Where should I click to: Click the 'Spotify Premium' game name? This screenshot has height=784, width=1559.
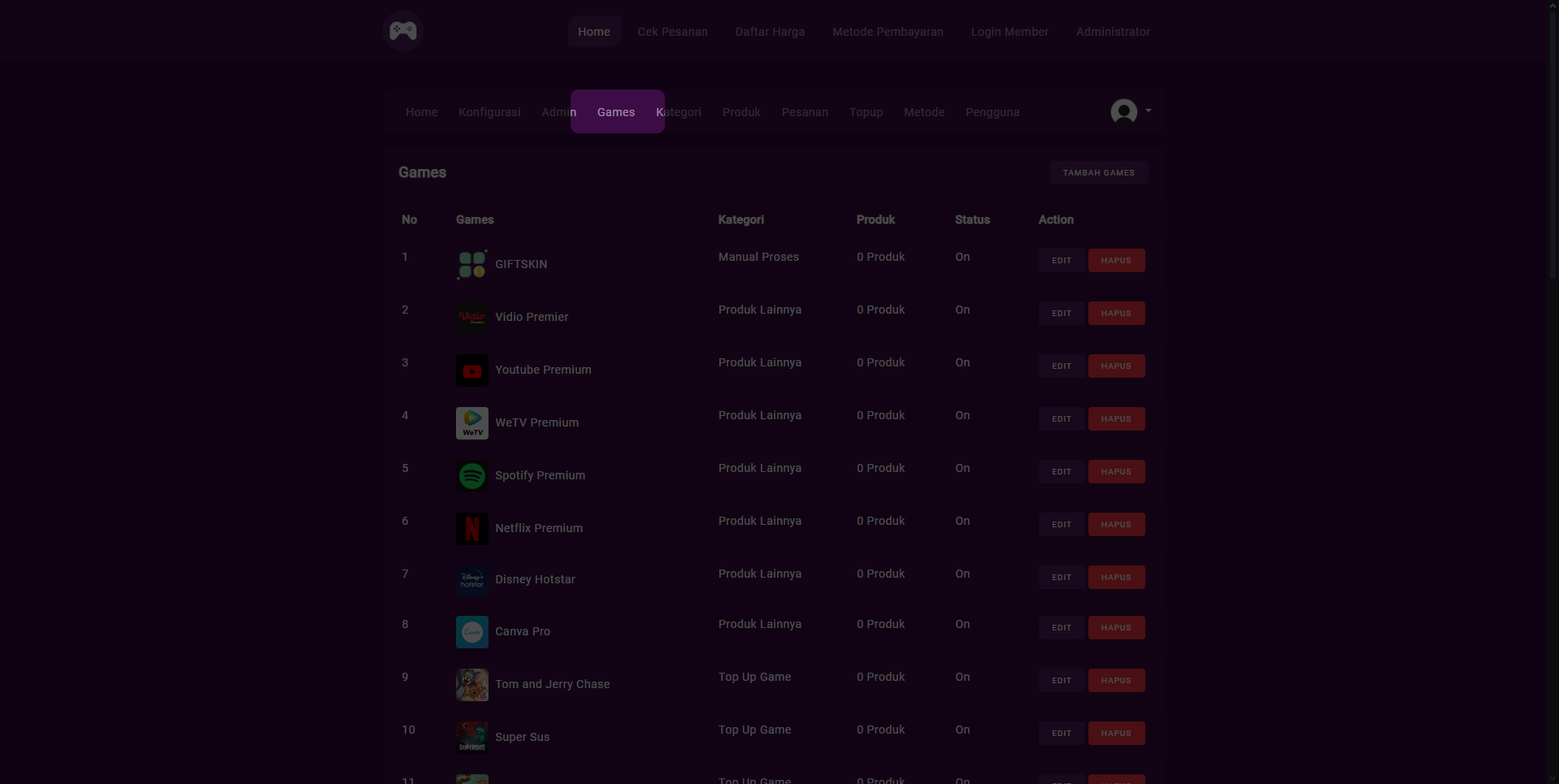tap(540, 475)
